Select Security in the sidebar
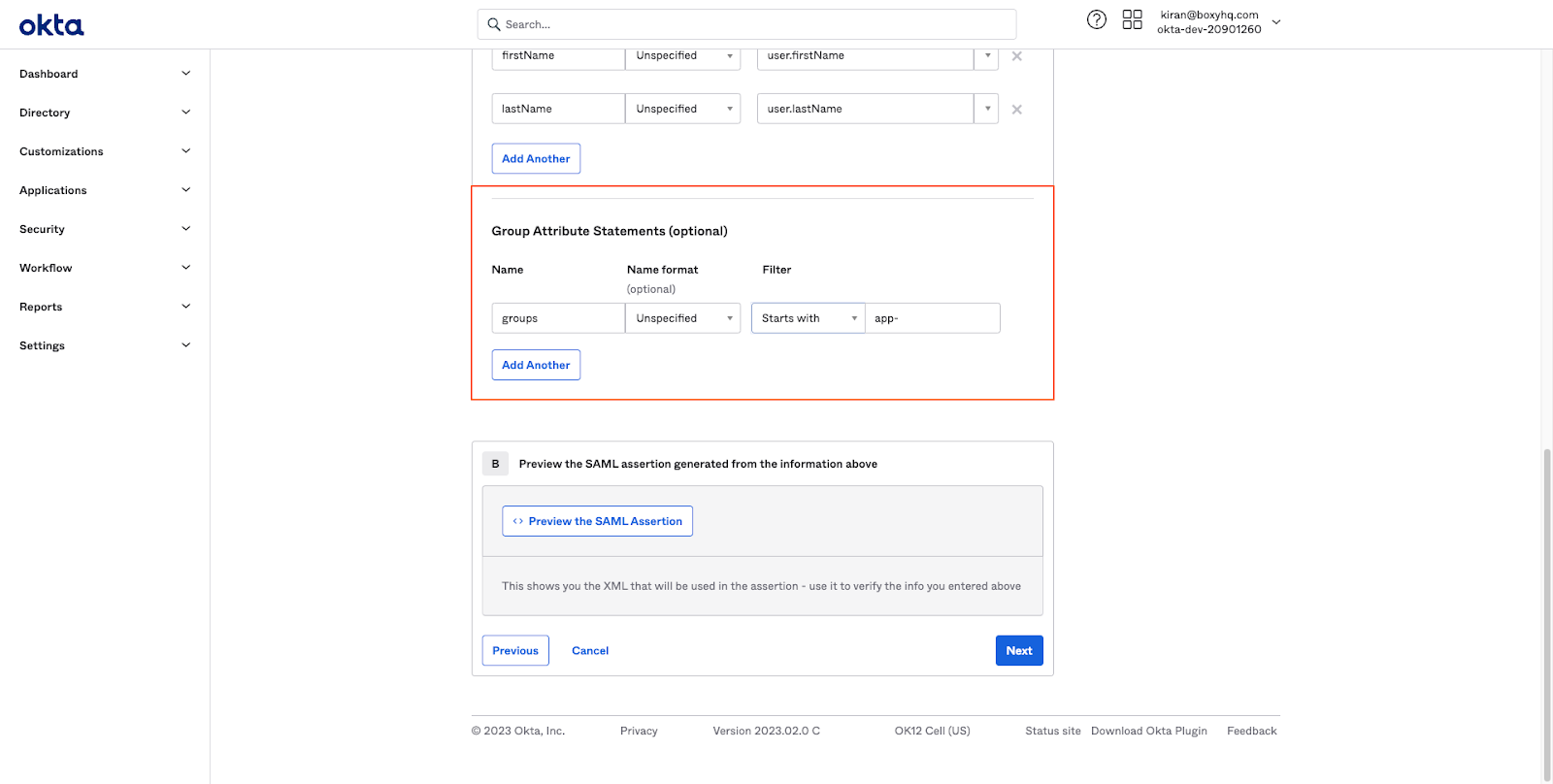 pos(42,229)
